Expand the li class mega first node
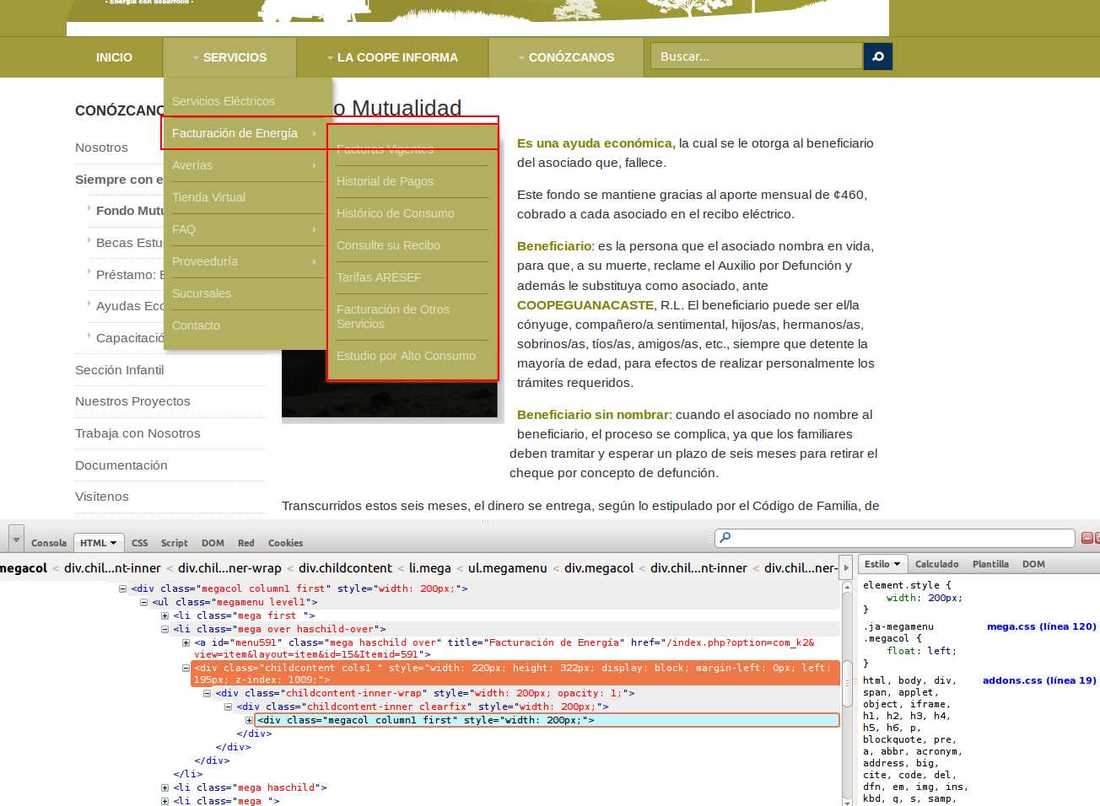 (165, 615)
